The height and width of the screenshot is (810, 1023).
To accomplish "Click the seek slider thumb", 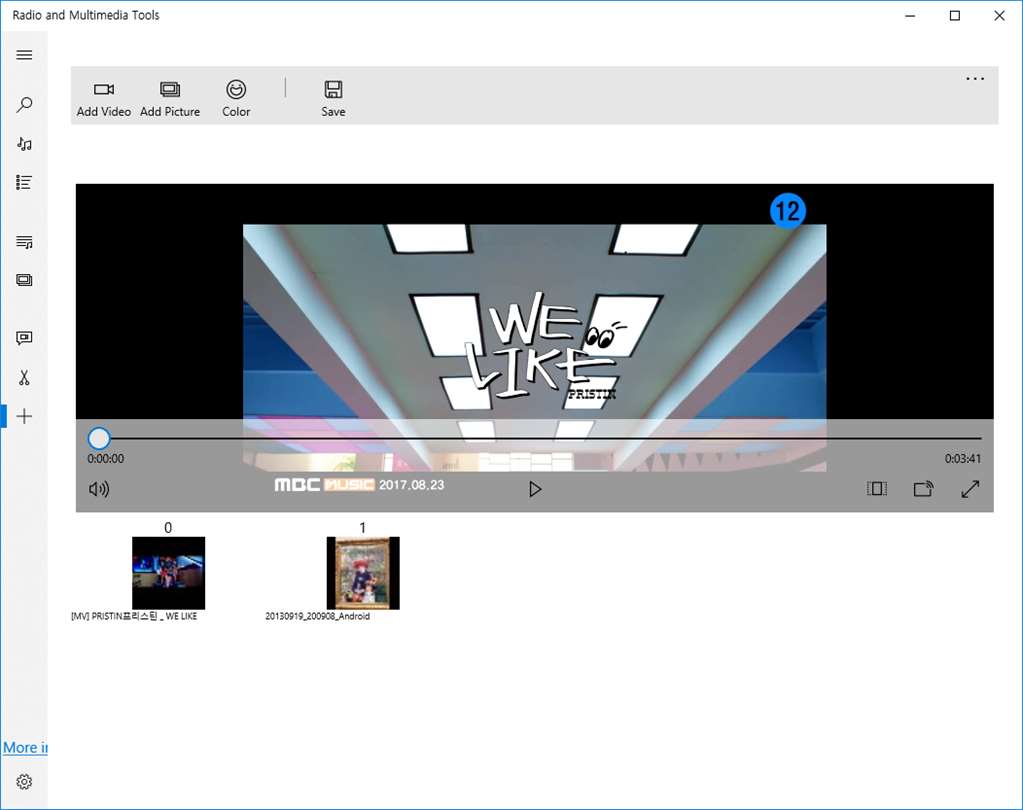I will click(99, 438).
